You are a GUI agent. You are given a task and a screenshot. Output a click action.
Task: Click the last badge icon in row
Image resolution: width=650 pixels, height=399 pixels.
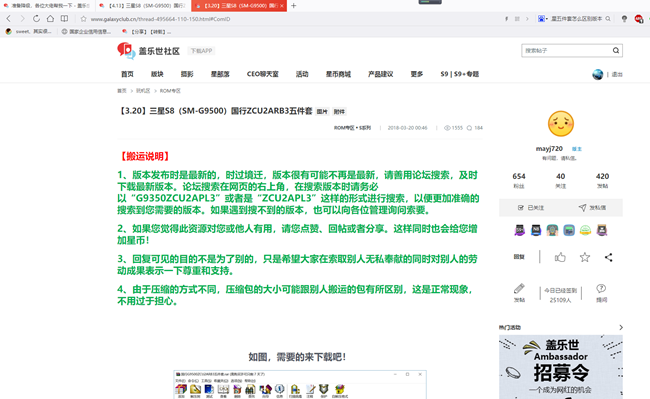pos(602,230)
